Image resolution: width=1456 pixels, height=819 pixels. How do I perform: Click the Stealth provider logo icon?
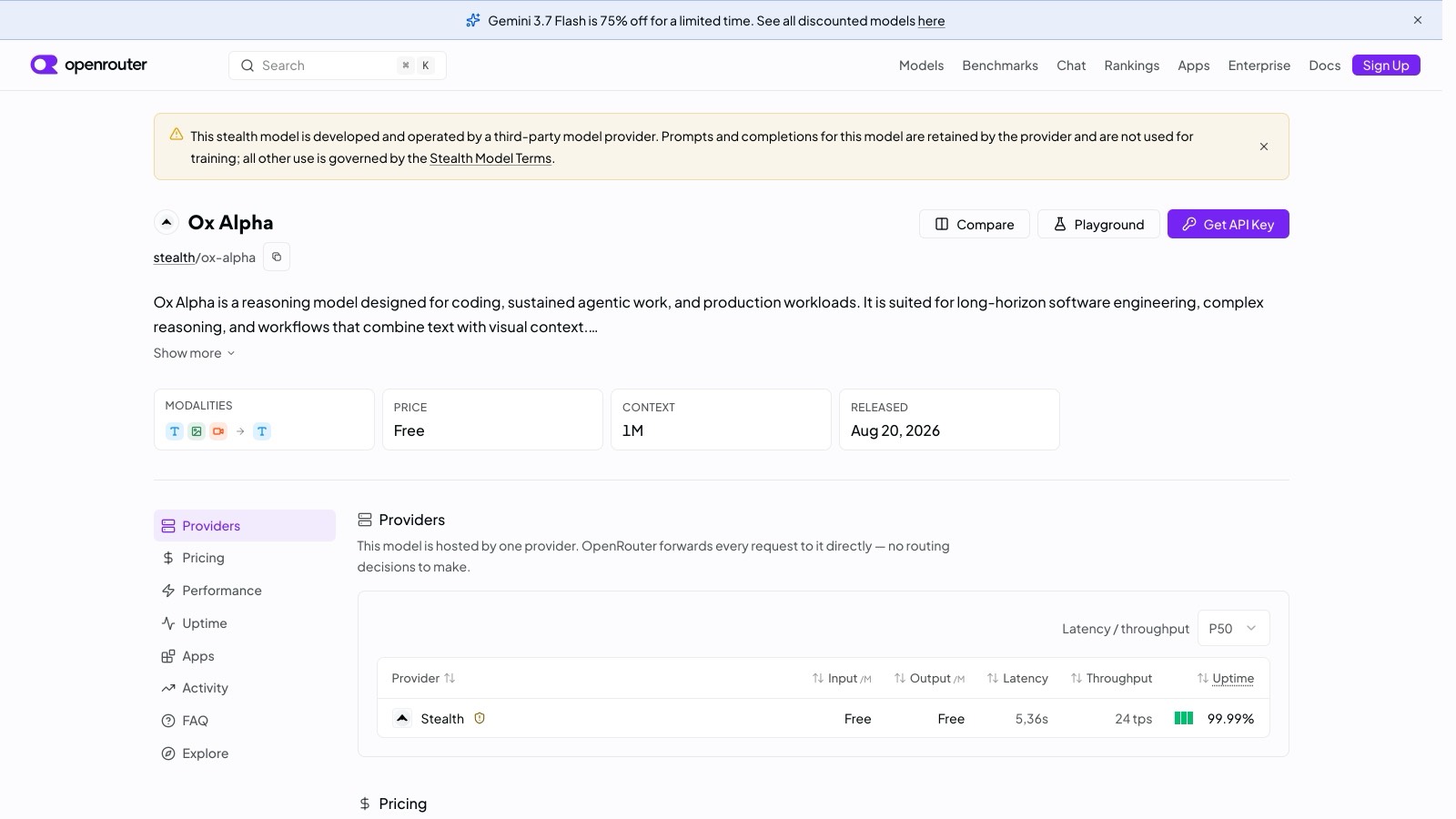(402, 718)
